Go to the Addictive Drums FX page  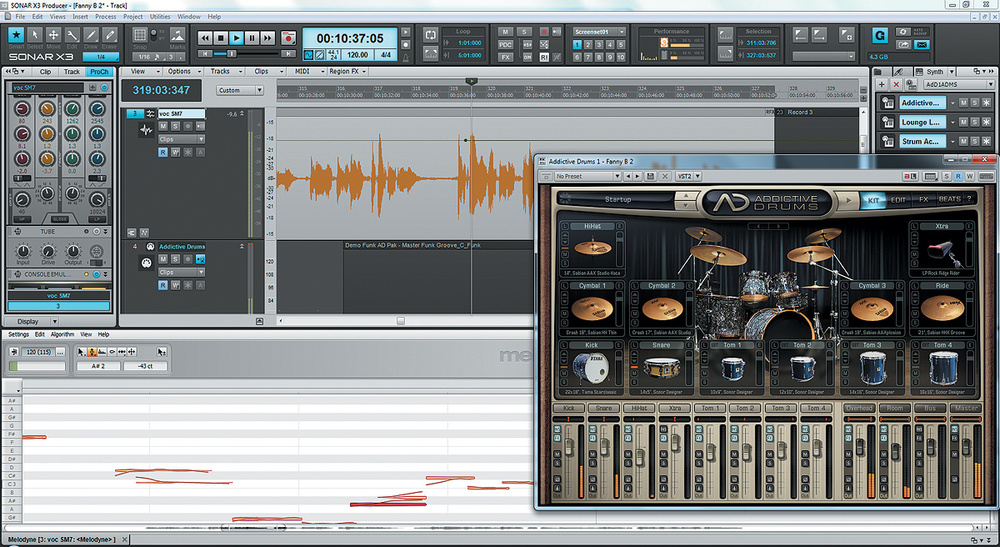[x=923, y=200]
